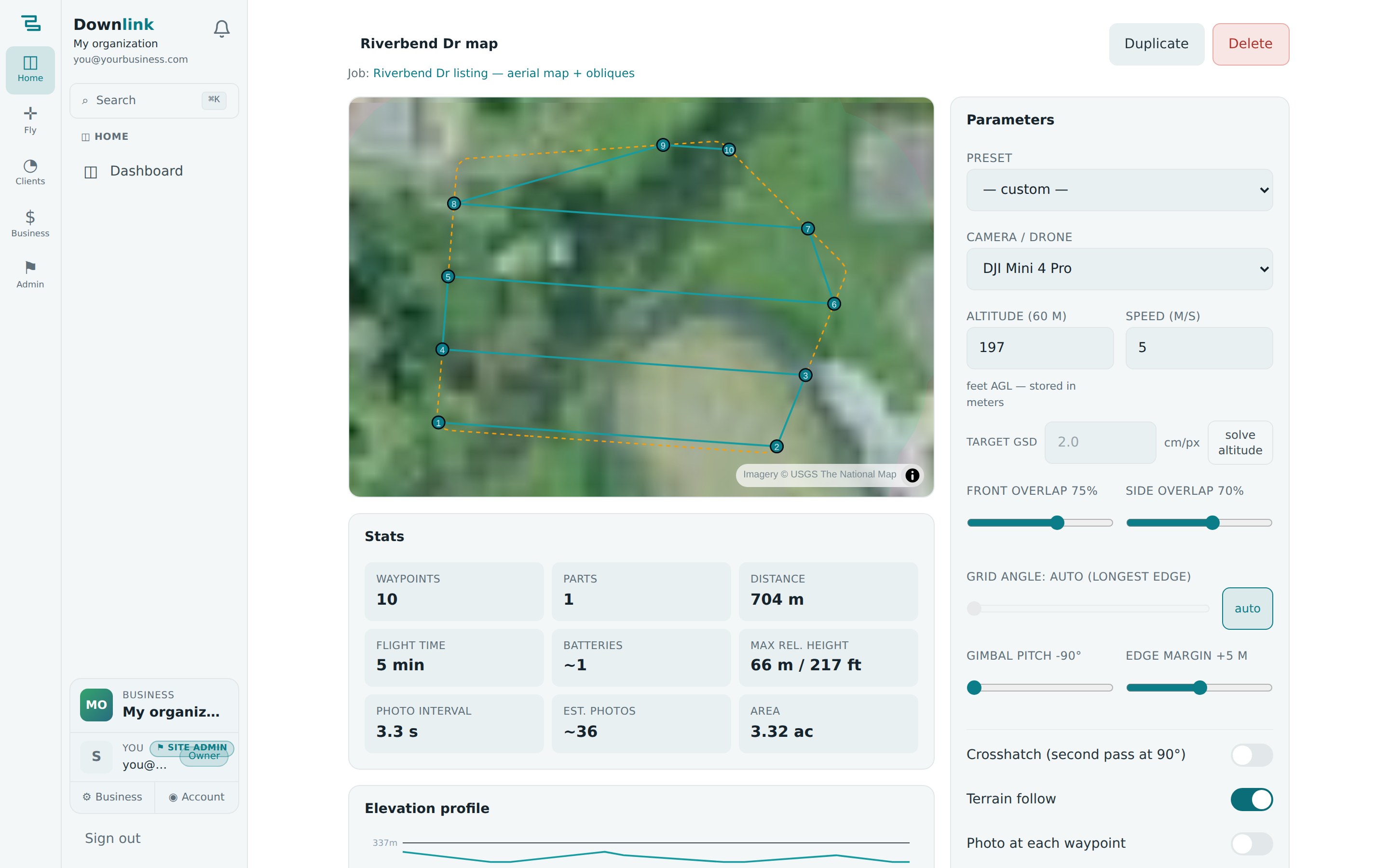This screenshot has height=868, width=1389.
Task: Click the Search field
Action: (154, 100)
